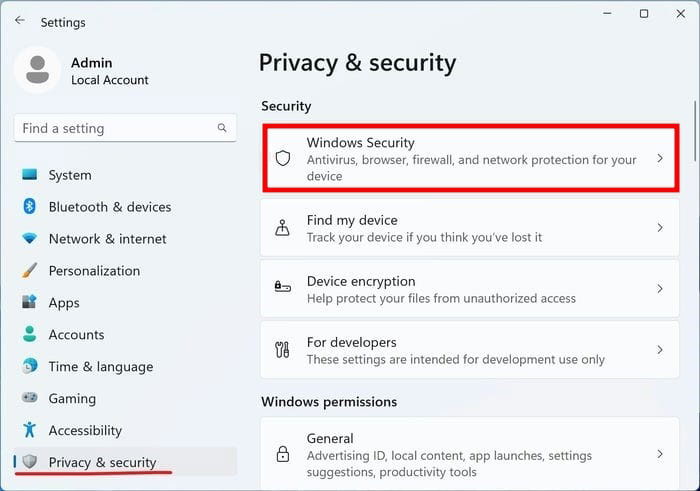Click the Find my device icon
This screenshot has width=700, height=491.
(282, 228)
